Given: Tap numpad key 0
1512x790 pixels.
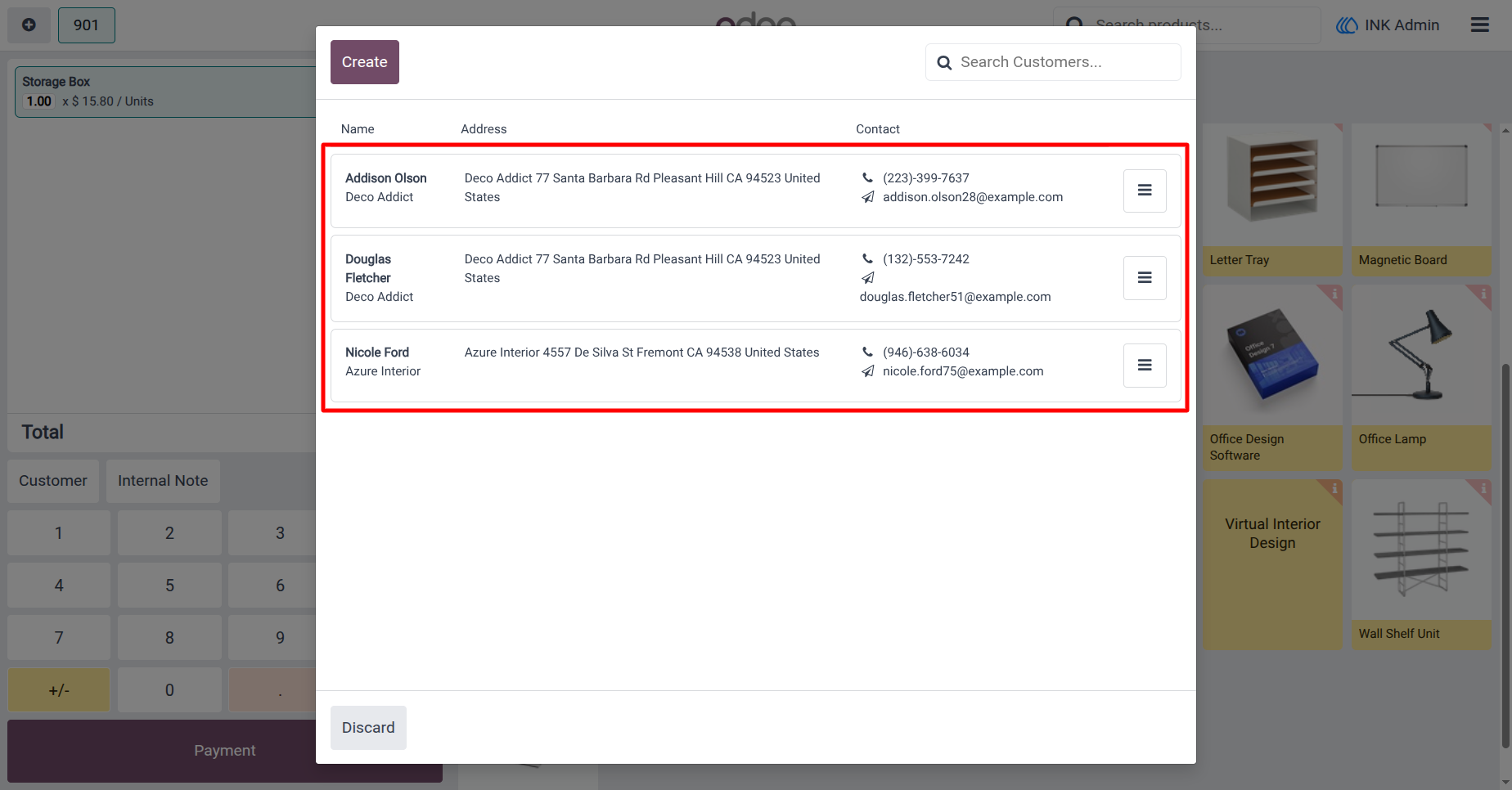Looking at the screenshot, I should tap(169, 690).
